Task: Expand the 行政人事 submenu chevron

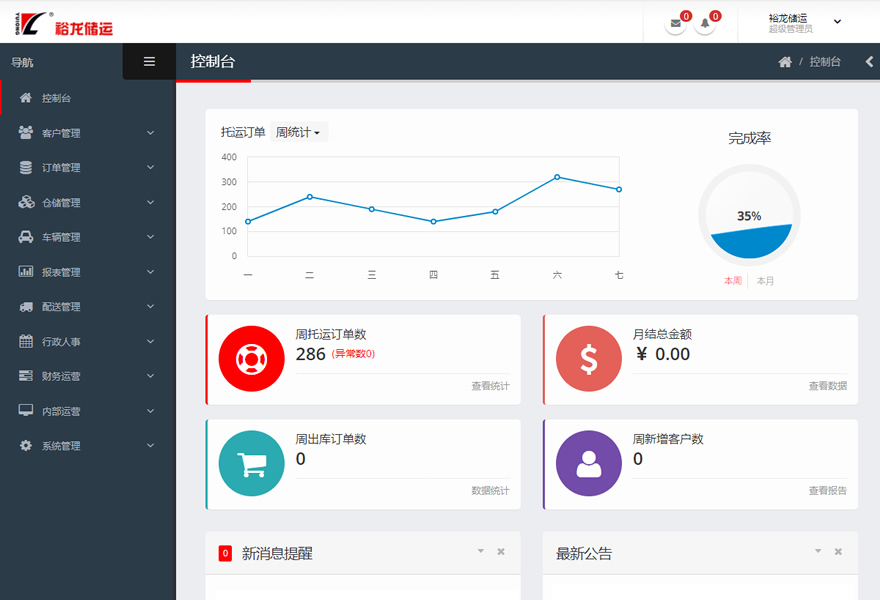Action: pos(150,341)
